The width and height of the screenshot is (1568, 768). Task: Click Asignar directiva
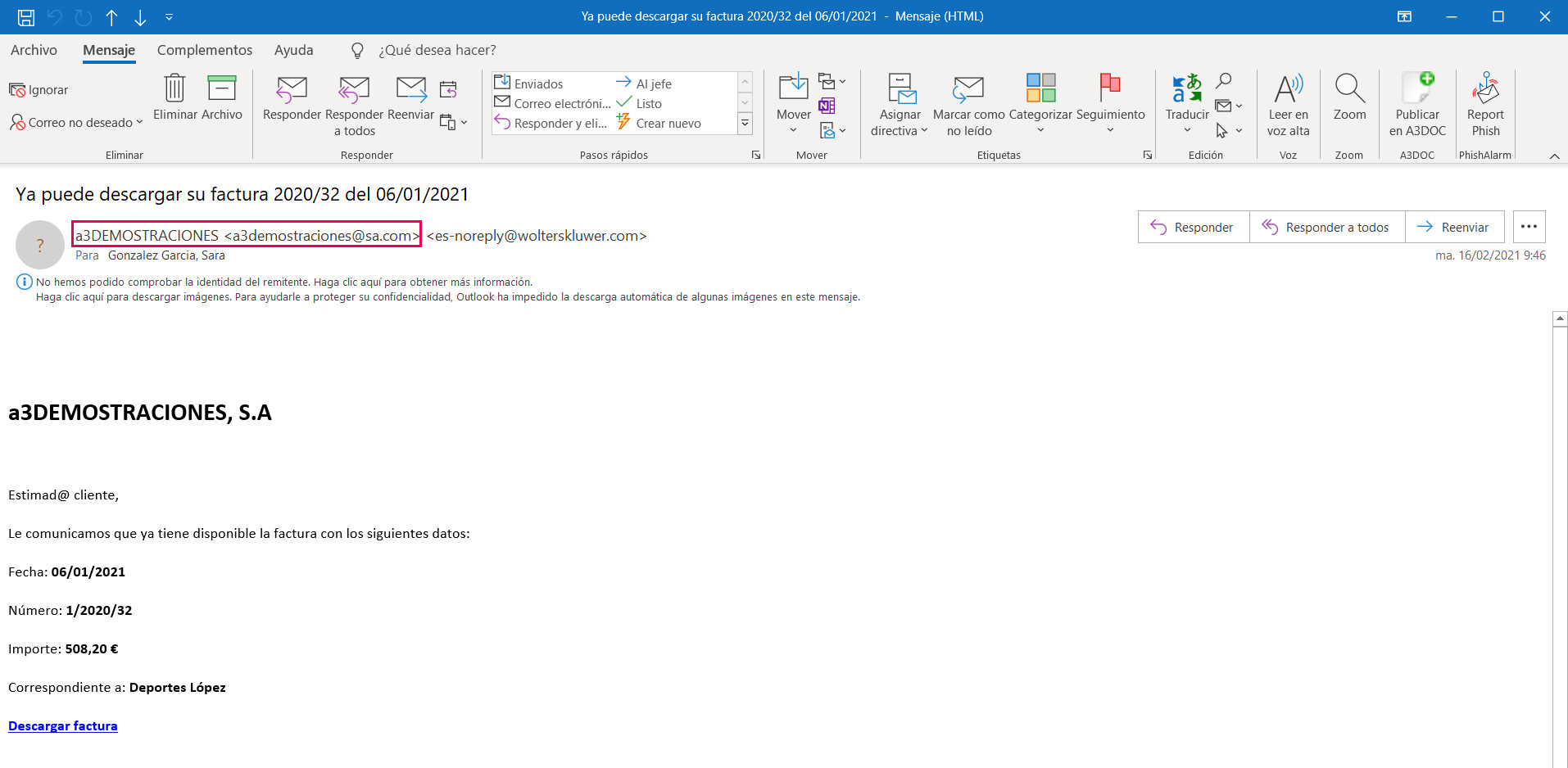900,105
